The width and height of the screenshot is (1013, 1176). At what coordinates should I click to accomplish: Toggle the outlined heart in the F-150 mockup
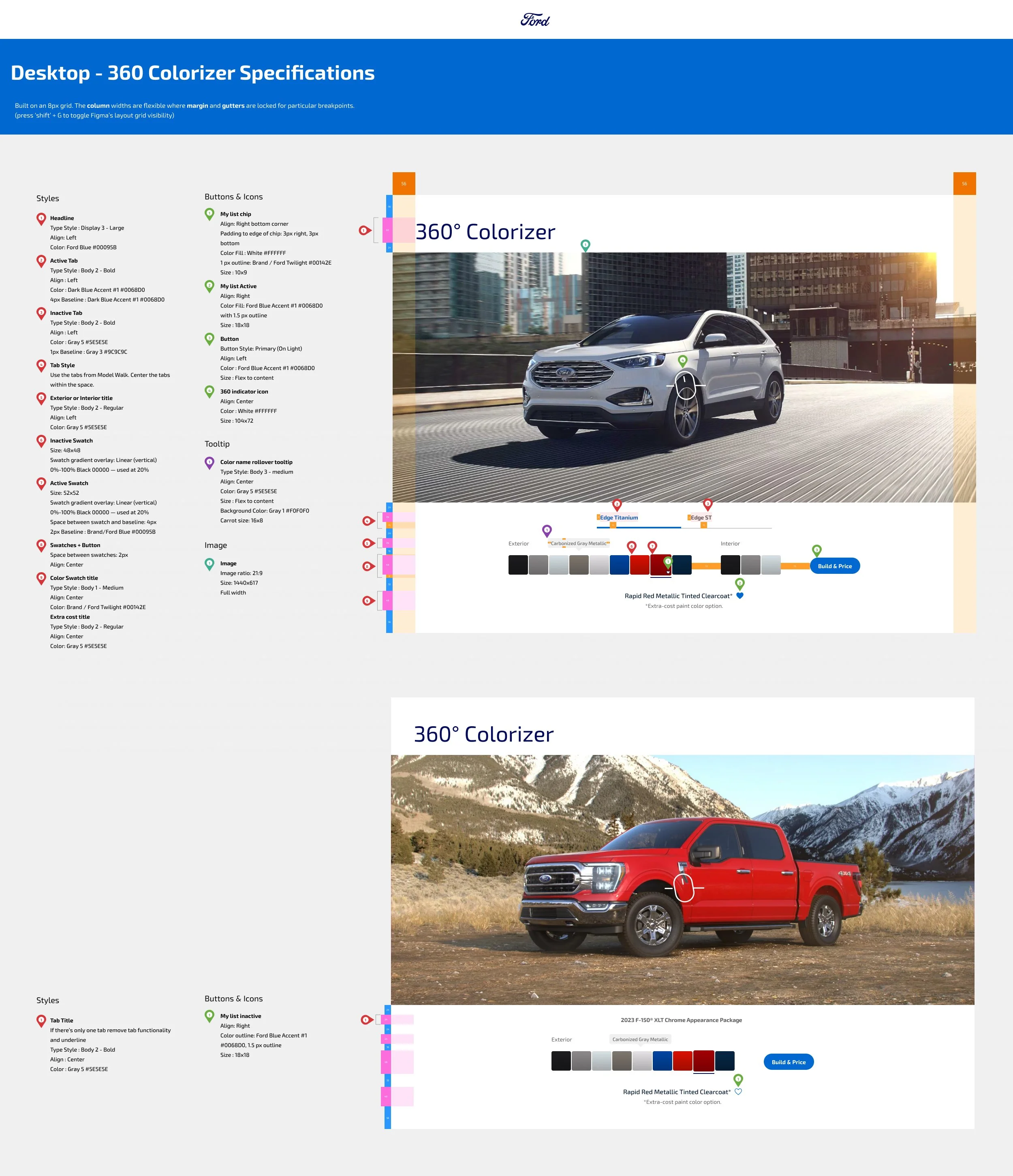pyautogui.click(x=738, y=1091)
